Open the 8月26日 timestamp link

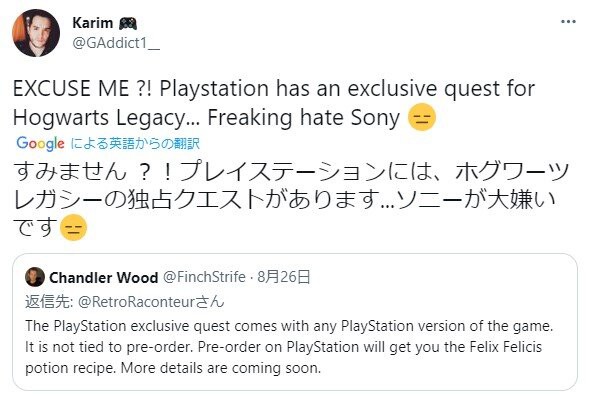[x=284, y=277]
